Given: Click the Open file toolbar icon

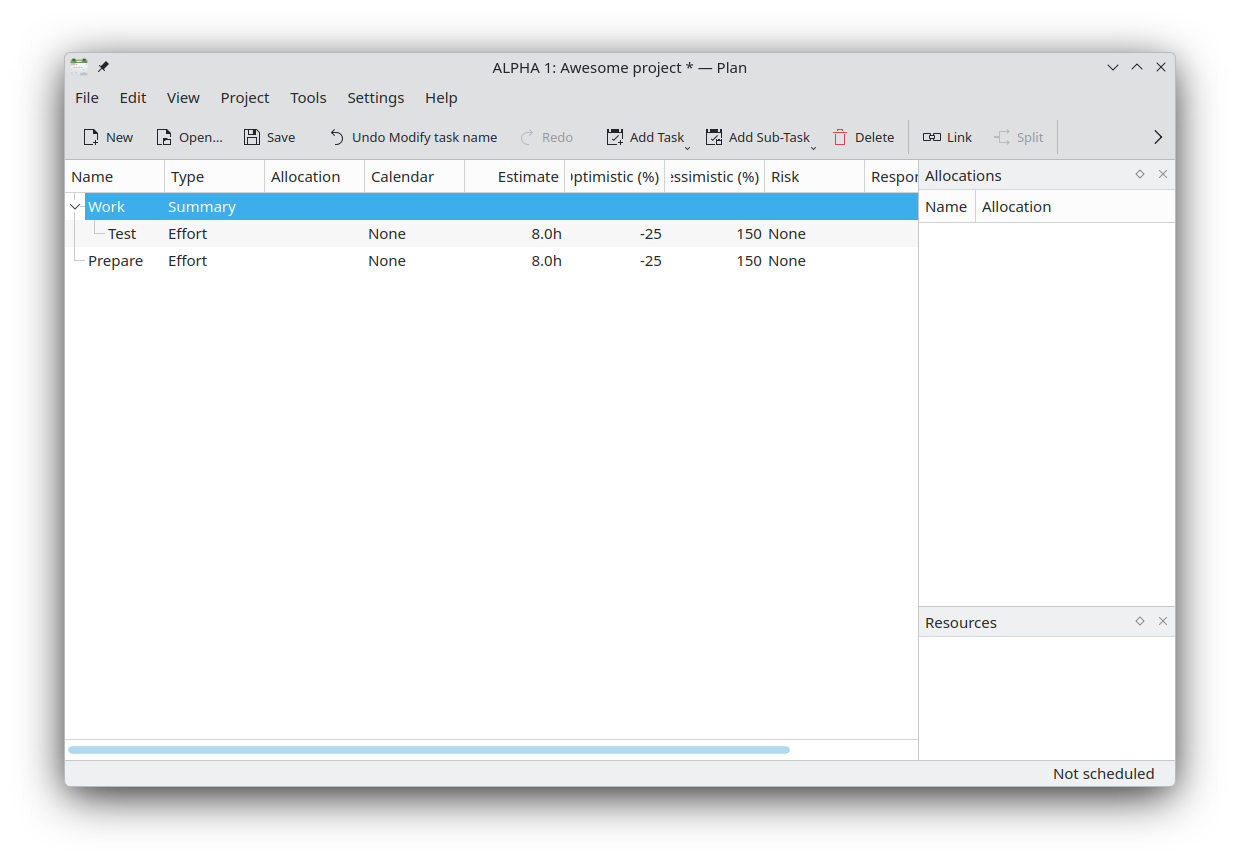Looking at the screenshot, I should coord(164,137).
